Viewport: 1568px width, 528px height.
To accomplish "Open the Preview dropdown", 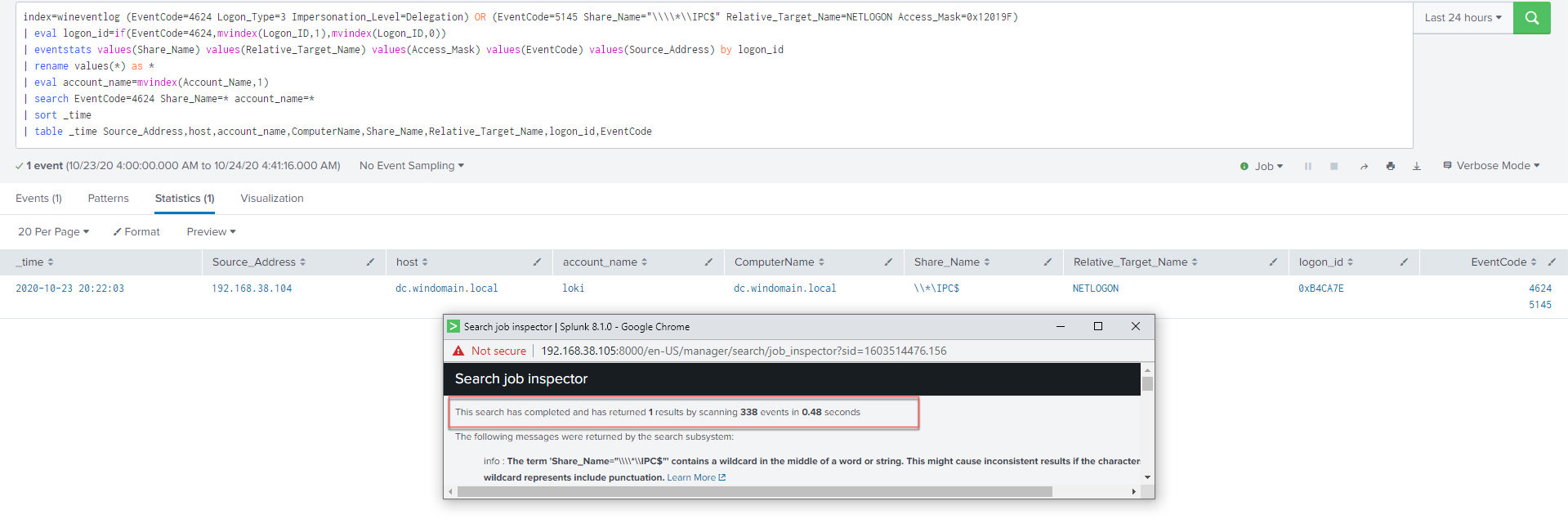I will pyautogui.click(x=211, y=231).
